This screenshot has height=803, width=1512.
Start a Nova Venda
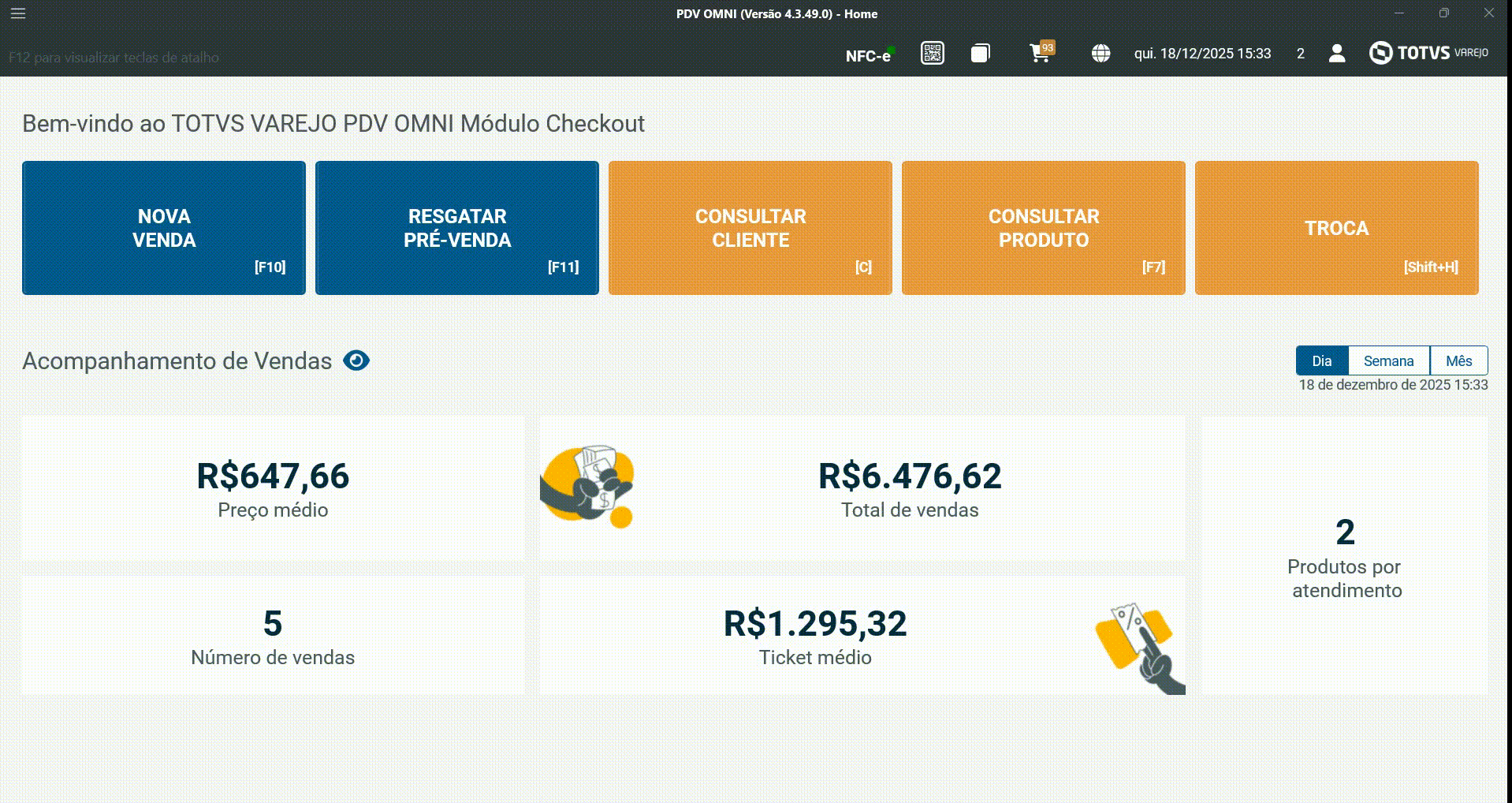(164, 228)
